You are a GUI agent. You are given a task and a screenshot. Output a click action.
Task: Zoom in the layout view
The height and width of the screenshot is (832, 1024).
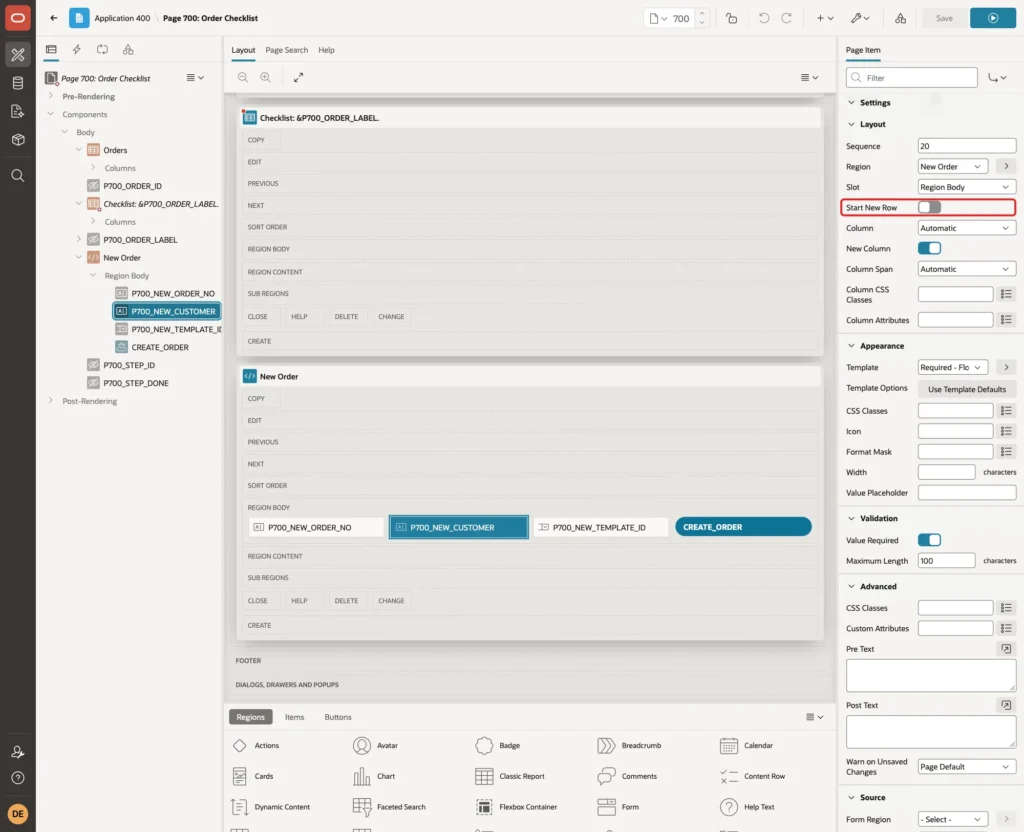(265, 78)
